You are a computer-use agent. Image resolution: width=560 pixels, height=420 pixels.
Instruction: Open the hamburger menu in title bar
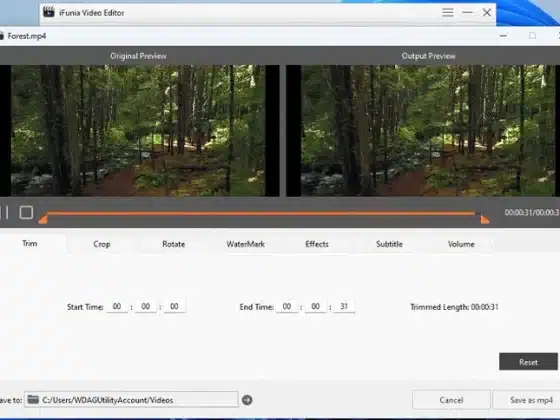coord(448,12)
